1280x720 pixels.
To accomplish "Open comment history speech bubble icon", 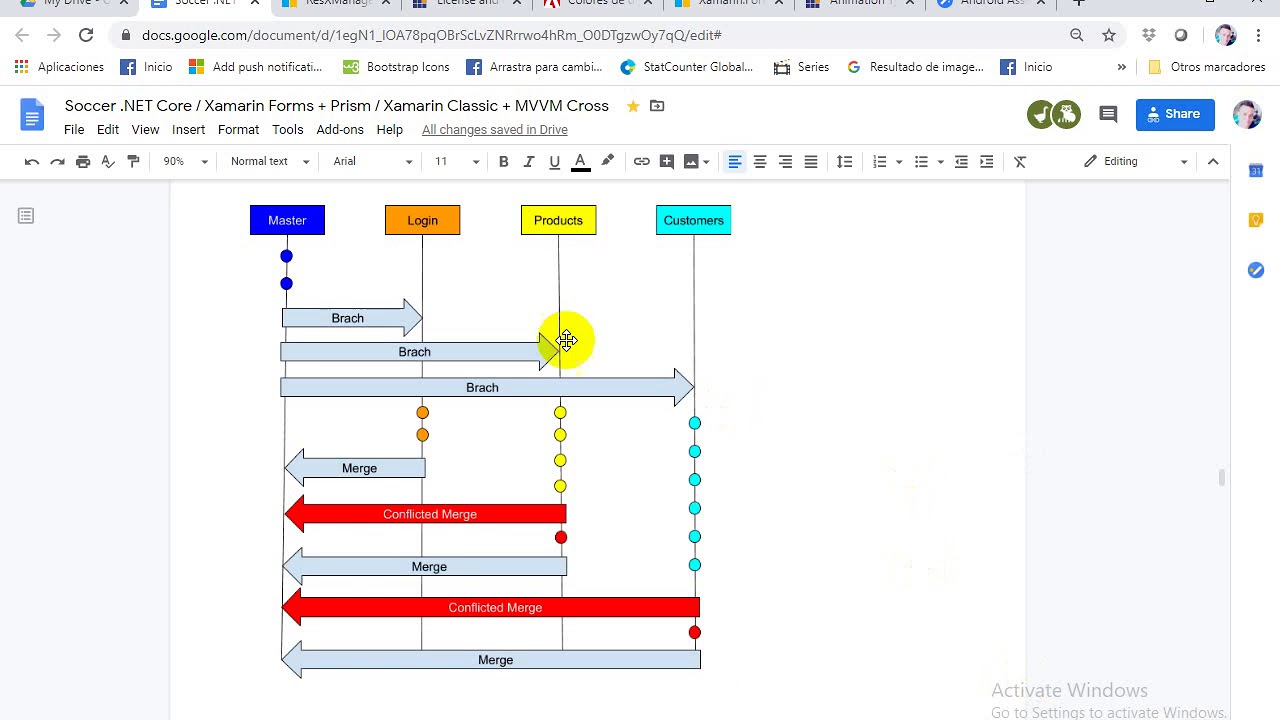I will click(x=1108, y=115).
